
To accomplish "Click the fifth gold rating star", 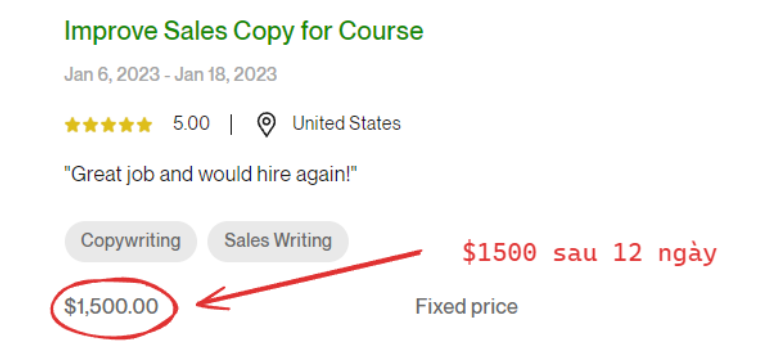I will 144,125.
